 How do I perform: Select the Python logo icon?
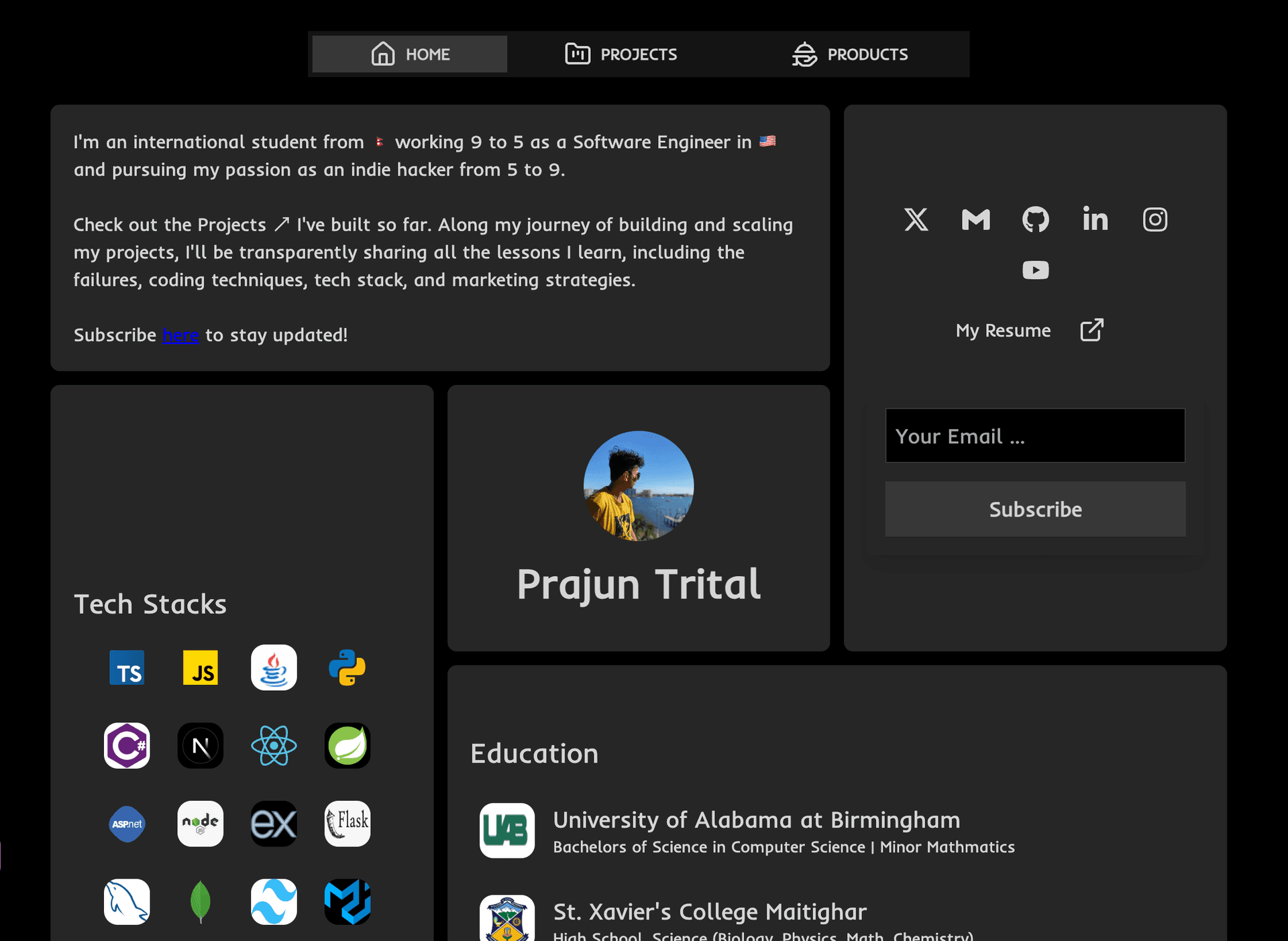[x=347, y=668]
